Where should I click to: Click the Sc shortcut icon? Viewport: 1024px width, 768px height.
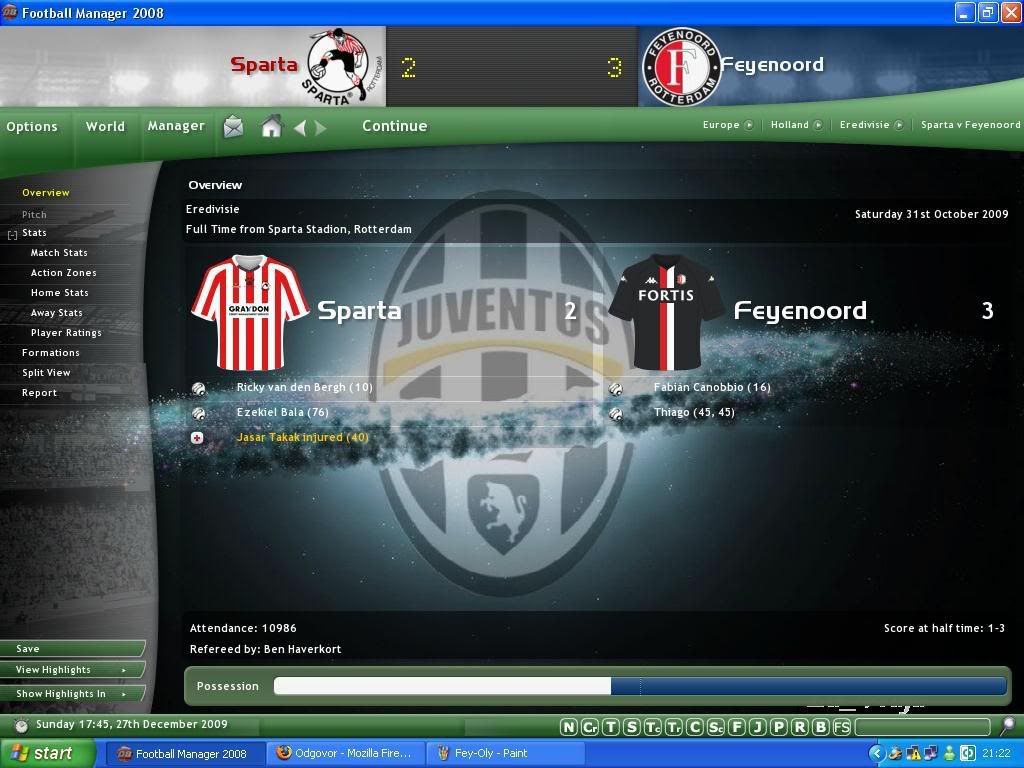tap(716, 727)
